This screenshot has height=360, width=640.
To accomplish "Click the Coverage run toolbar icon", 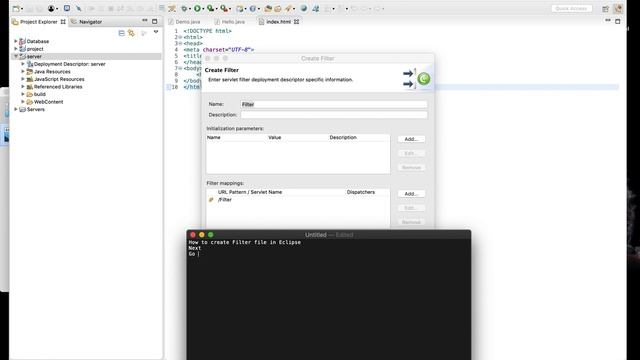I will pos(210,9).
